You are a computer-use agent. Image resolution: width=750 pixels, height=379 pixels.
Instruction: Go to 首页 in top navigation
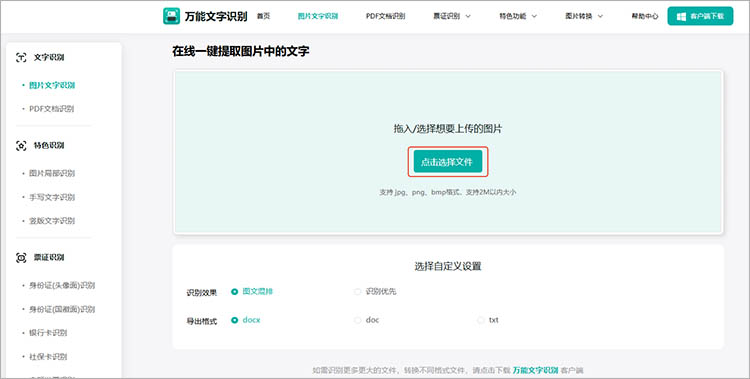[x=264, y=16]
